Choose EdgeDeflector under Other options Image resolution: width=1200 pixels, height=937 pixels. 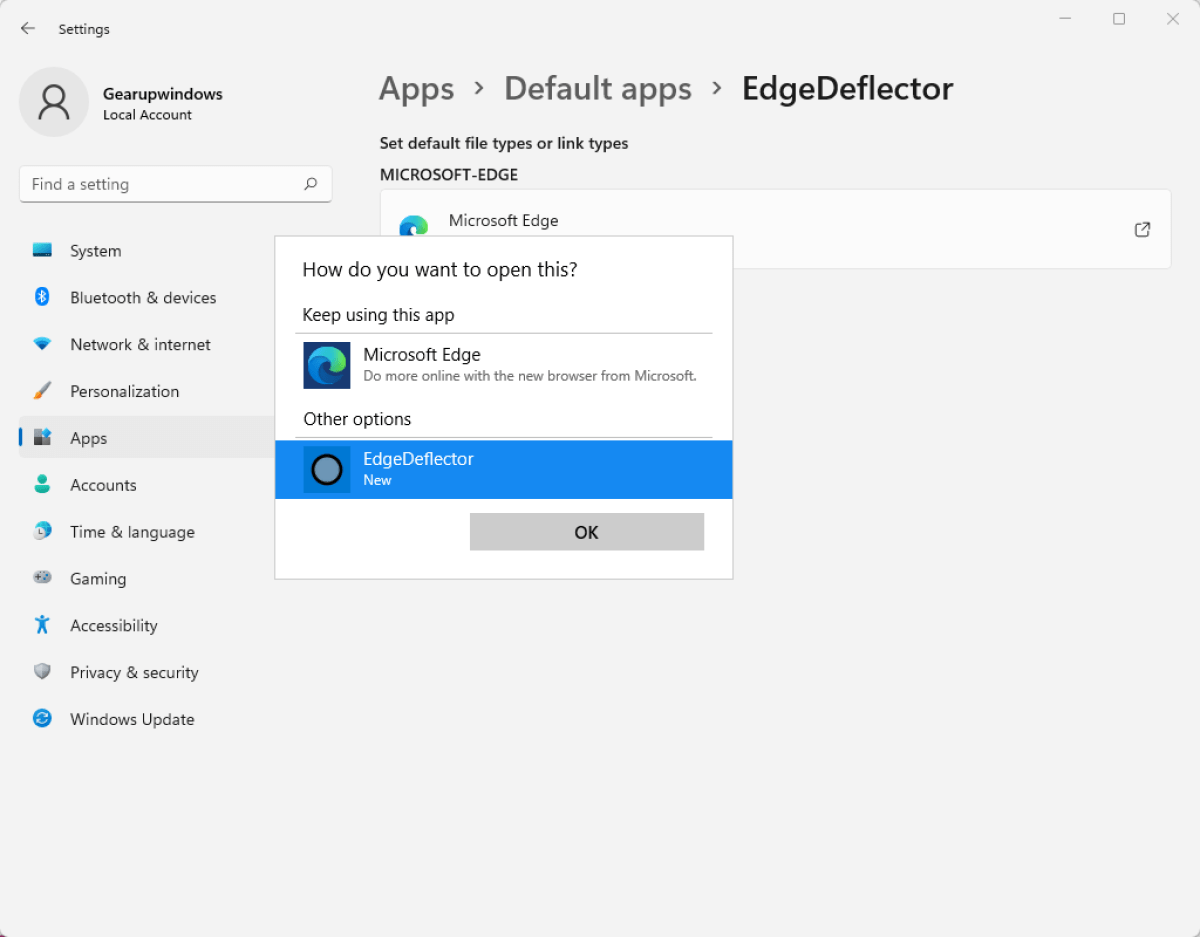[x=504, y=469]
